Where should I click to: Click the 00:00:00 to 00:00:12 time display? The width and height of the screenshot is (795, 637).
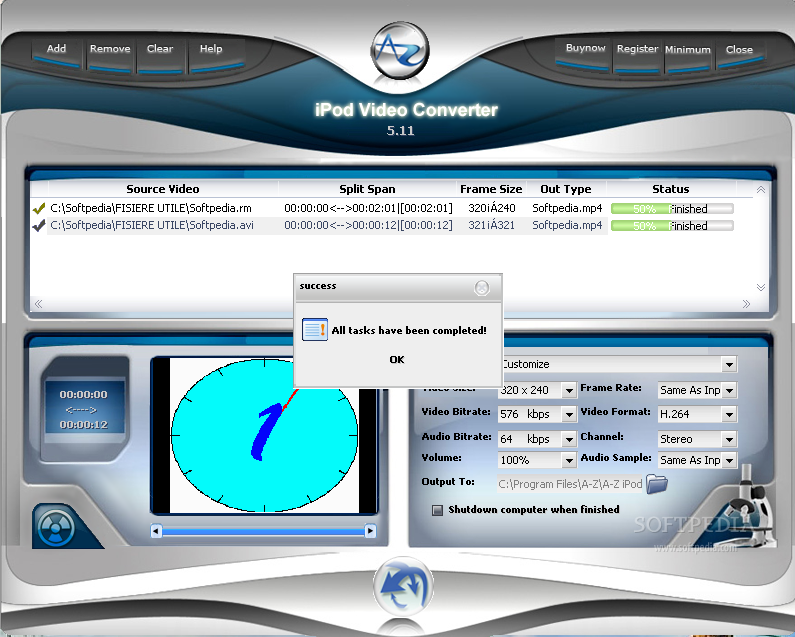click(x=84, y=409)
